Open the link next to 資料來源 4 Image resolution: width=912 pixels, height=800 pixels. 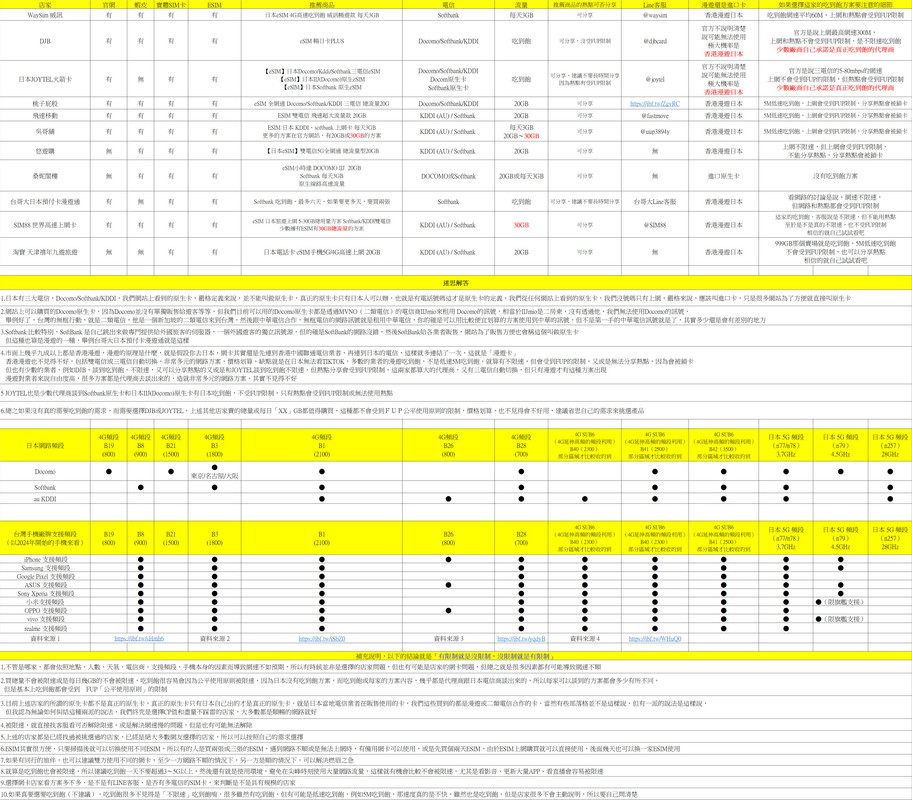(x=655, y=639)
